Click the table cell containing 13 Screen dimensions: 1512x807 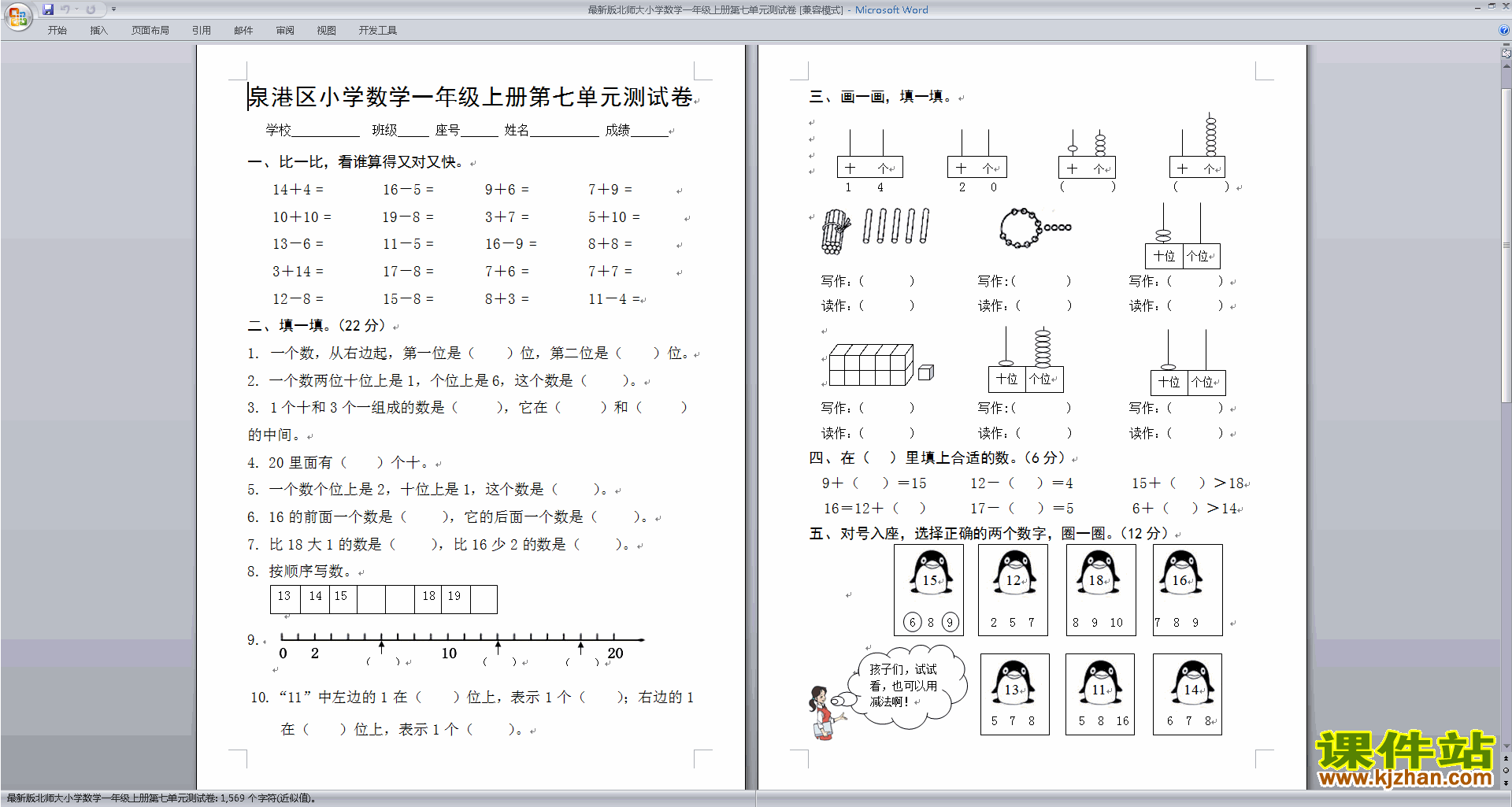click(285, 599)
